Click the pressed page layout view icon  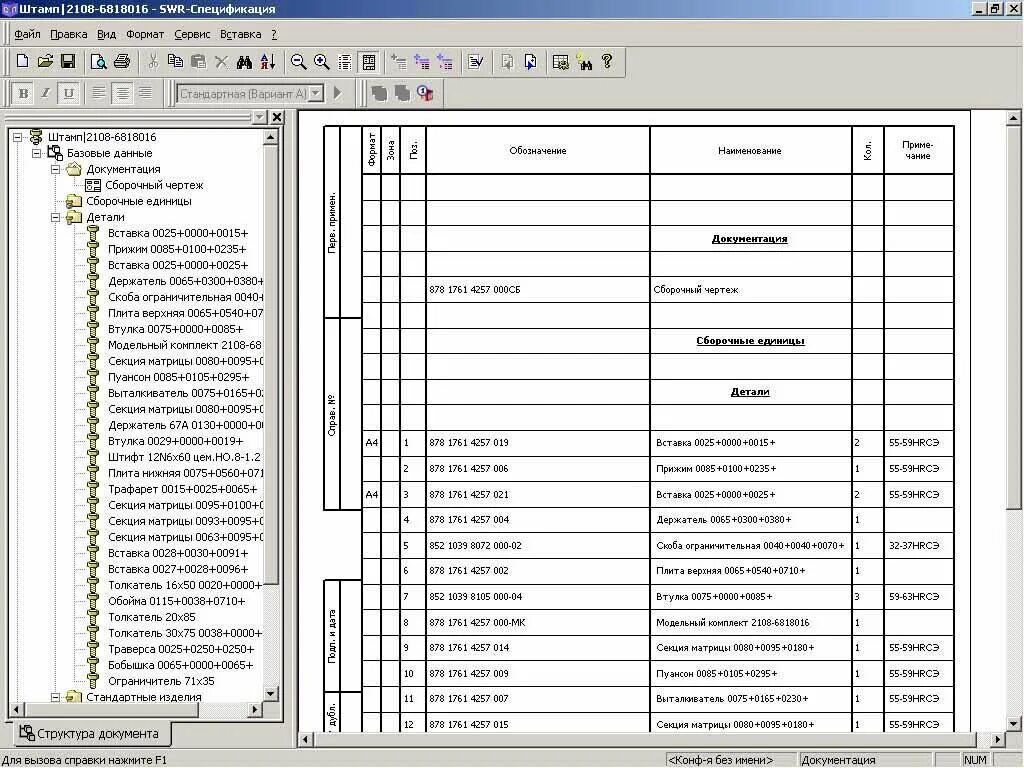pyautogui.click(x=369, y=62)
